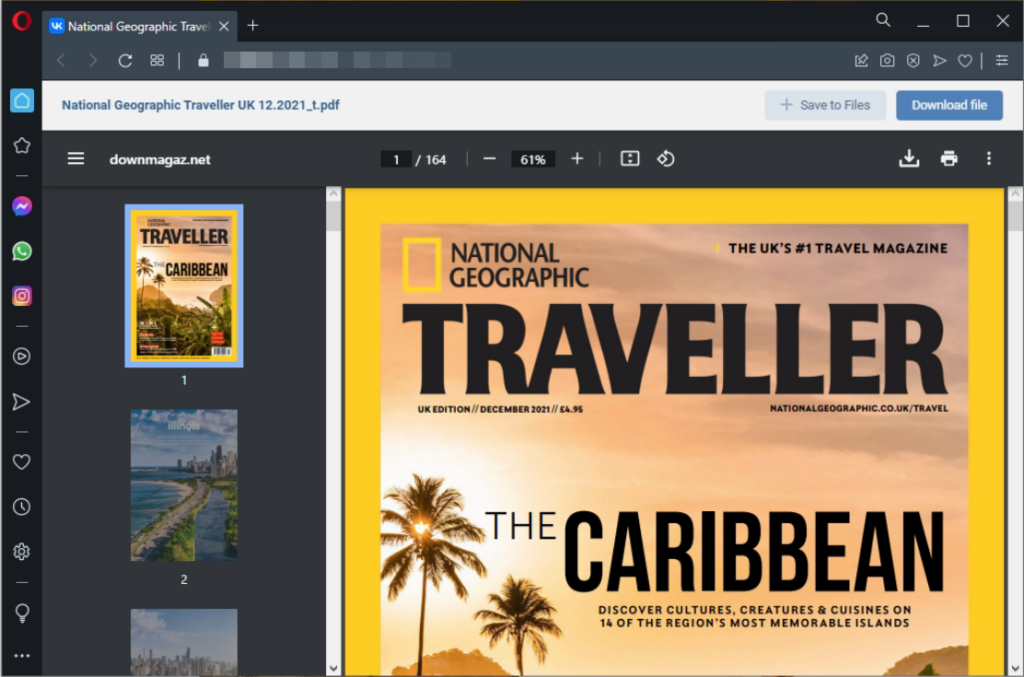Screen dimensions: 1024x677
Task: Open the PDF viewer more actions menu
Action: [988, 159]
